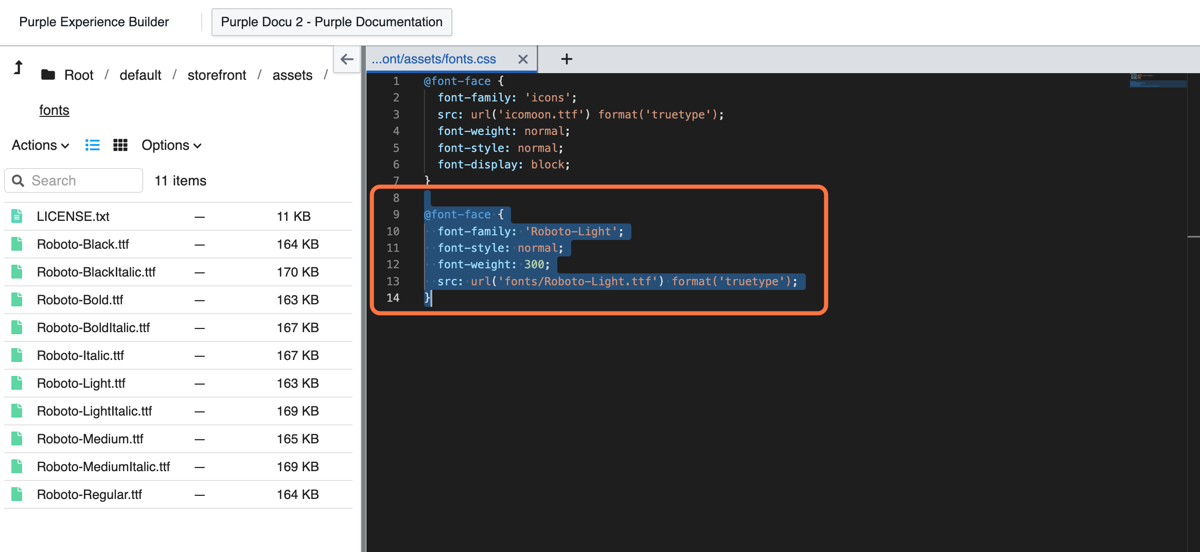Viewport: 1200px width, 552px height.
Task: Close the fonts.css editor tab
Action: click(522, 59)
